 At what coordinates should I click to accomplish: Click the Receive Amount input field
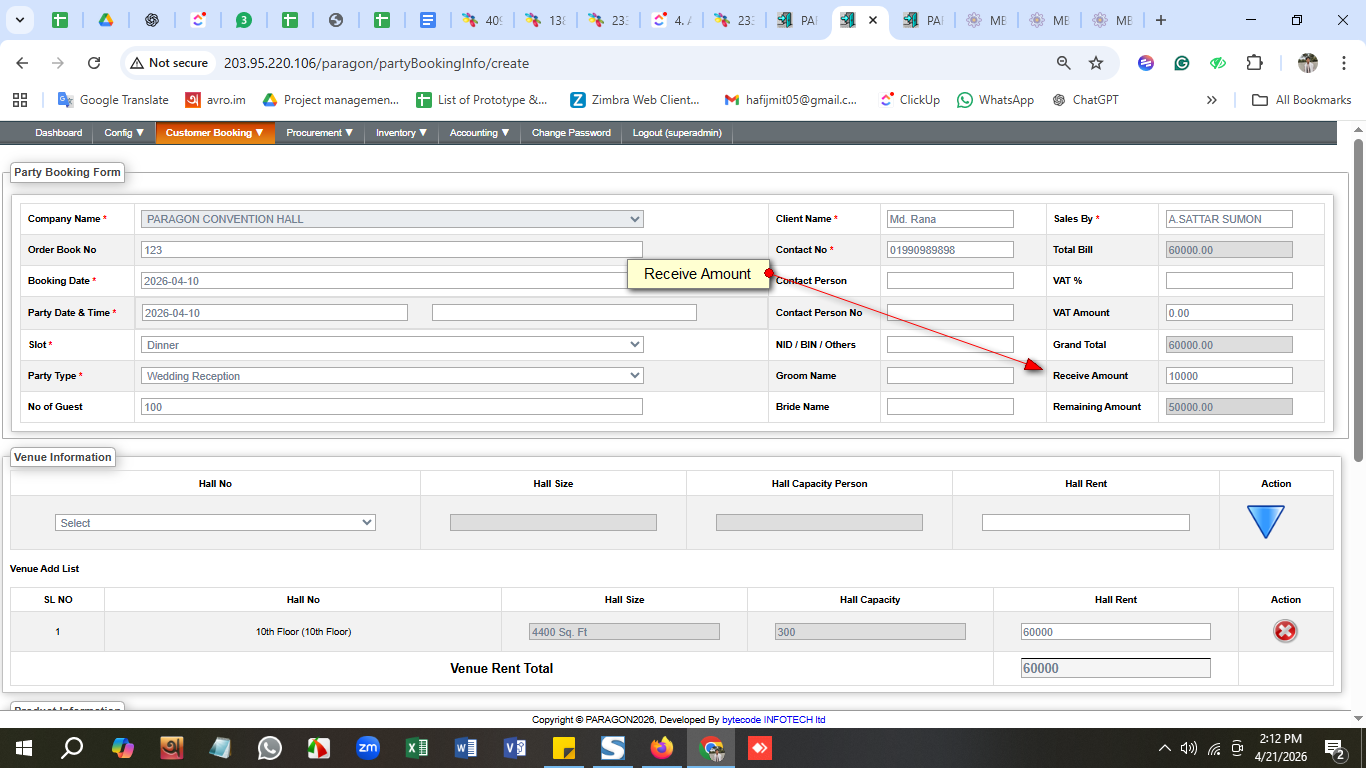coord(1229,376)
